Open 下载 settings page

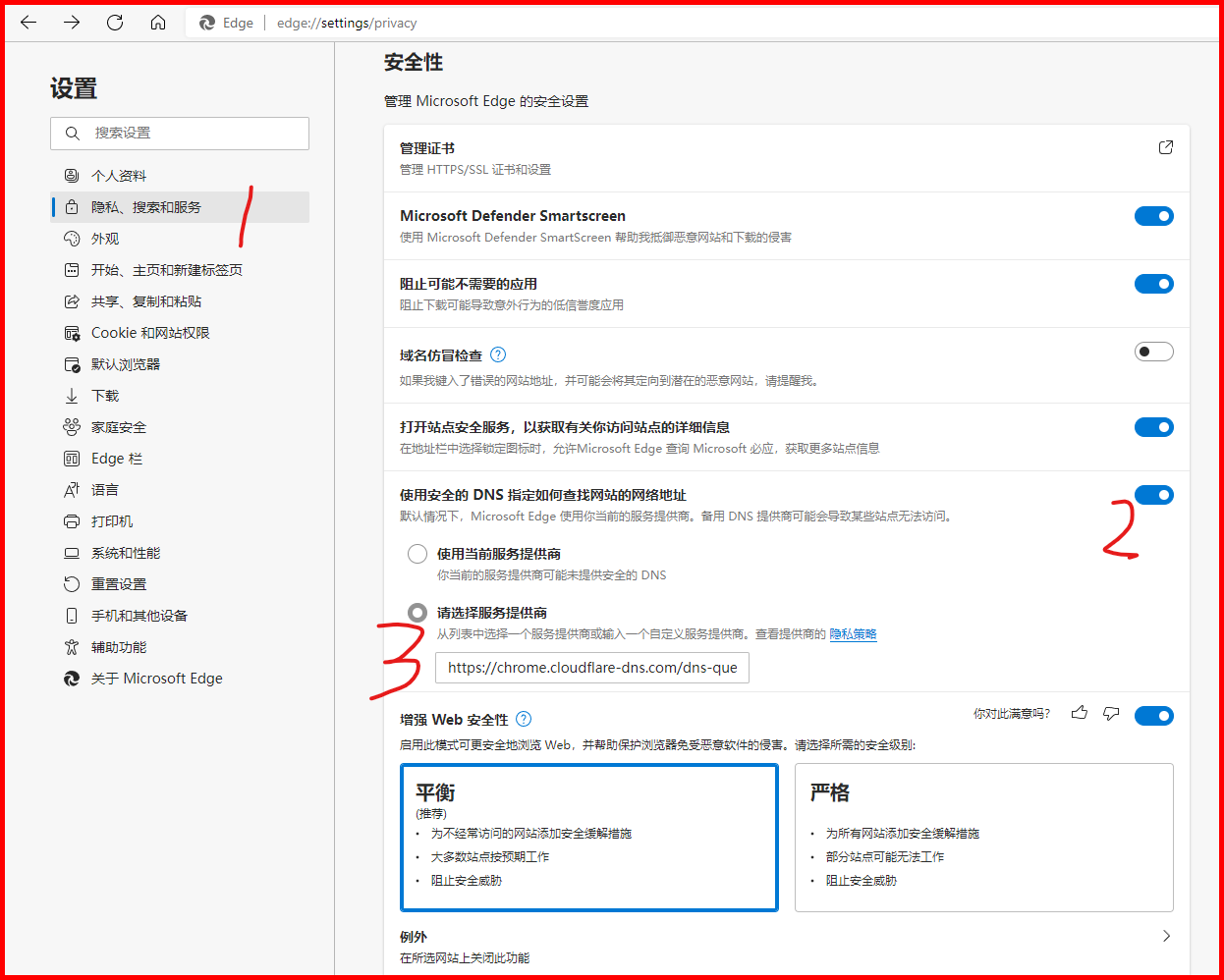point(180,396)
